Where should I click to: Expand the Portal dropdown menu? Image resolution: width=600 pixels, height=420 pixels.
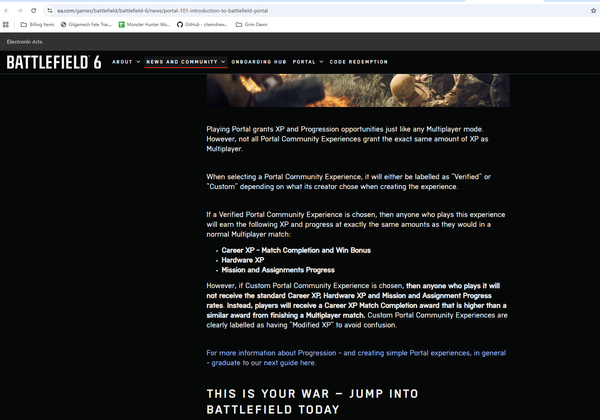point(307,62)
